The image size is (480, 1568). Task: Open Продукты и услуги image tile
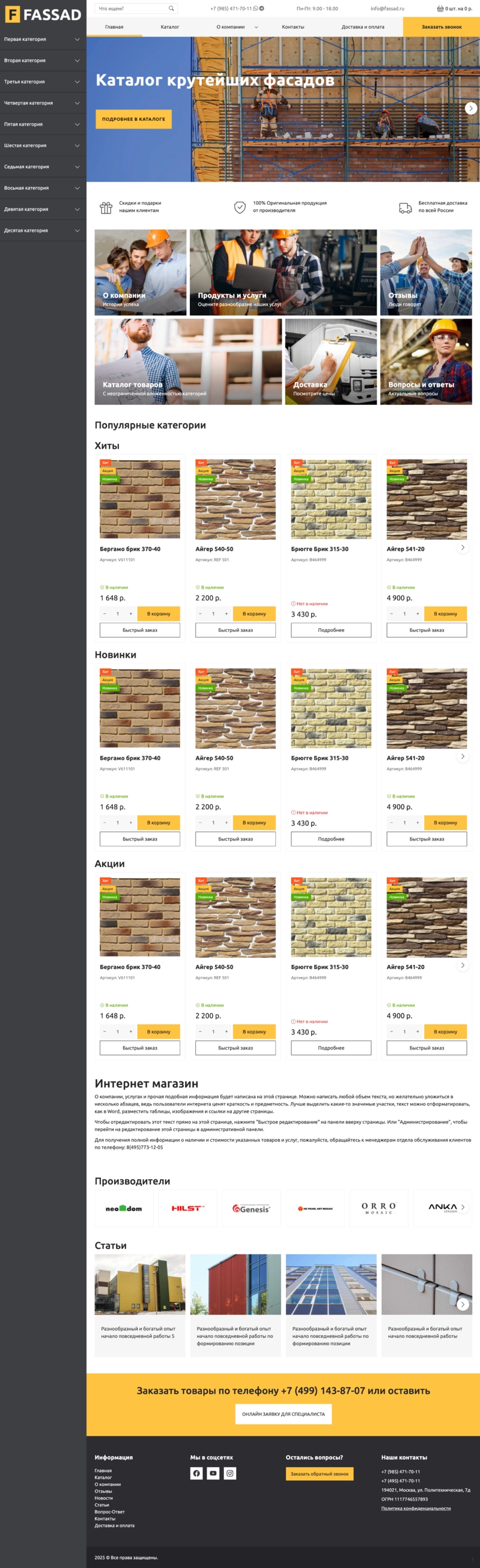coord(283,272)
